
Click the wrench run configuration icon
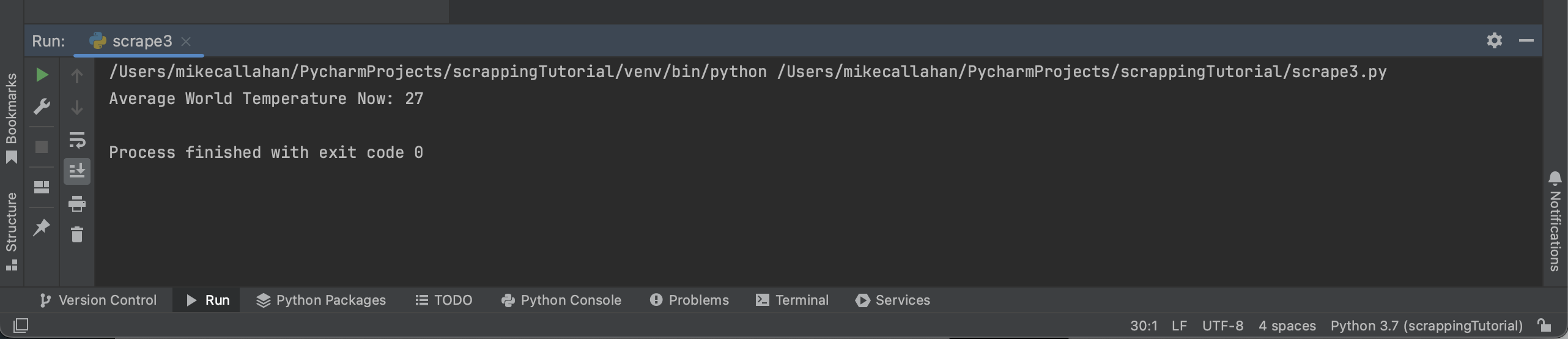point(42,107)
